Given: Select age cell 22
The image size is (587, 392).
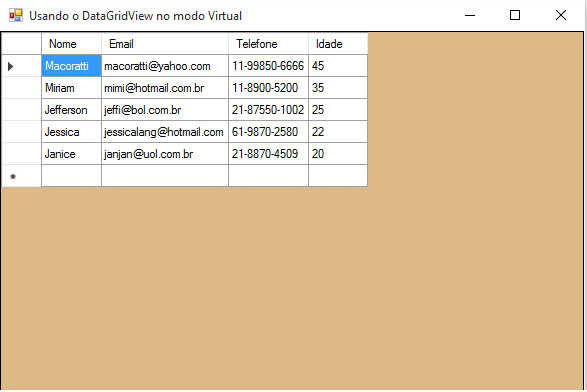Looking at the screenshot, I should pos(338,132).
